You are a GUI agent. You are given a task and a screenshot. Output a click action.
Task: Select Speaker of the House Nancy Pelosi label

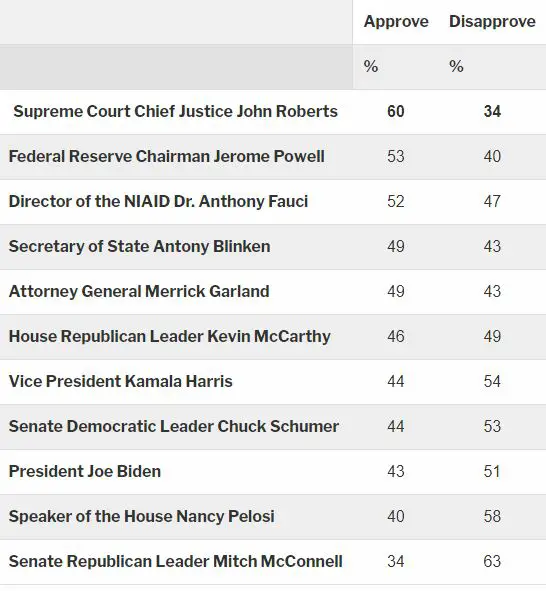(x=142, y=516)
